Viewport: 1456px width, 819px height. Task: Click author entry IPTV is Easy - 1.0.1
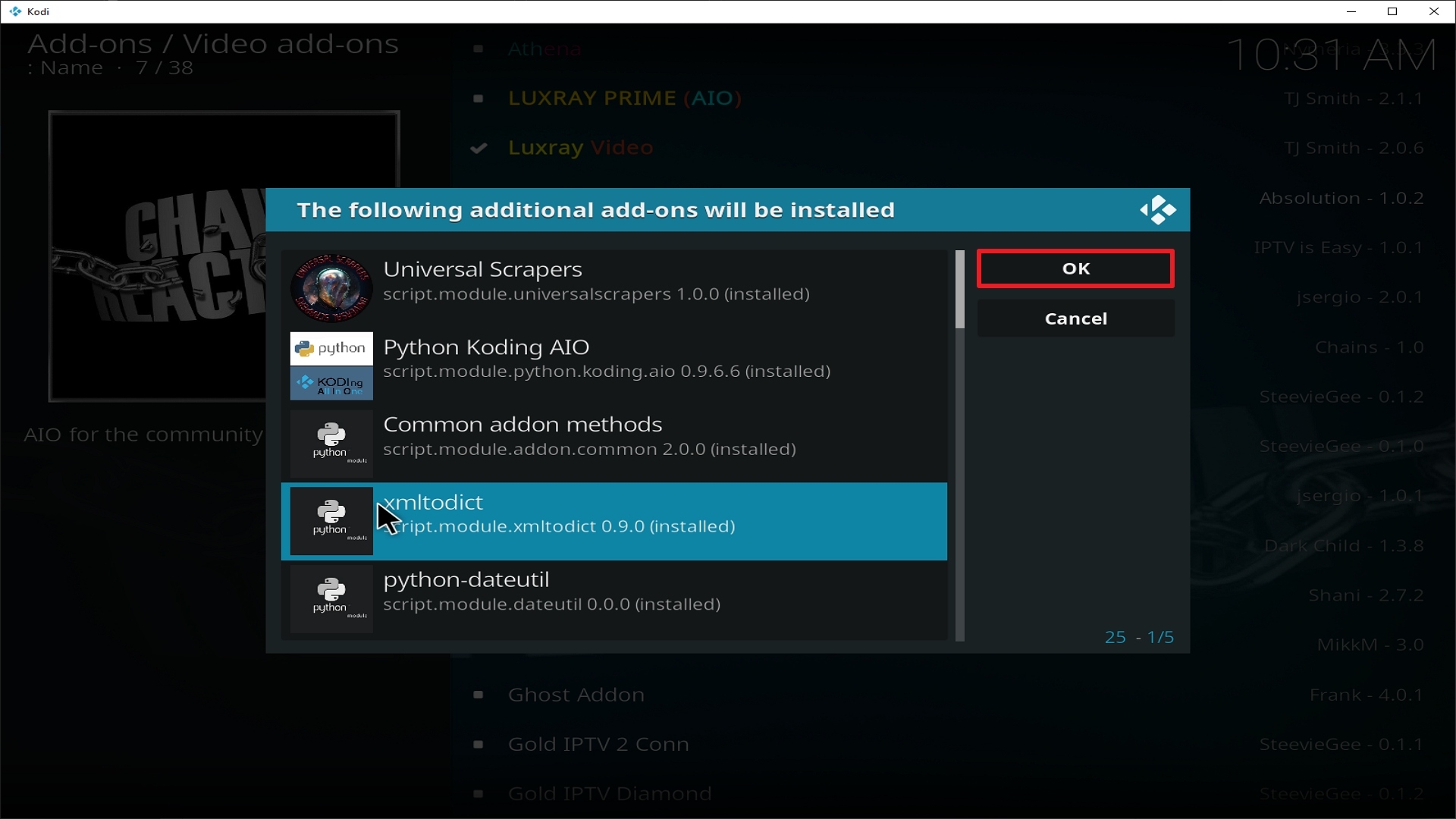[1338, 248]
